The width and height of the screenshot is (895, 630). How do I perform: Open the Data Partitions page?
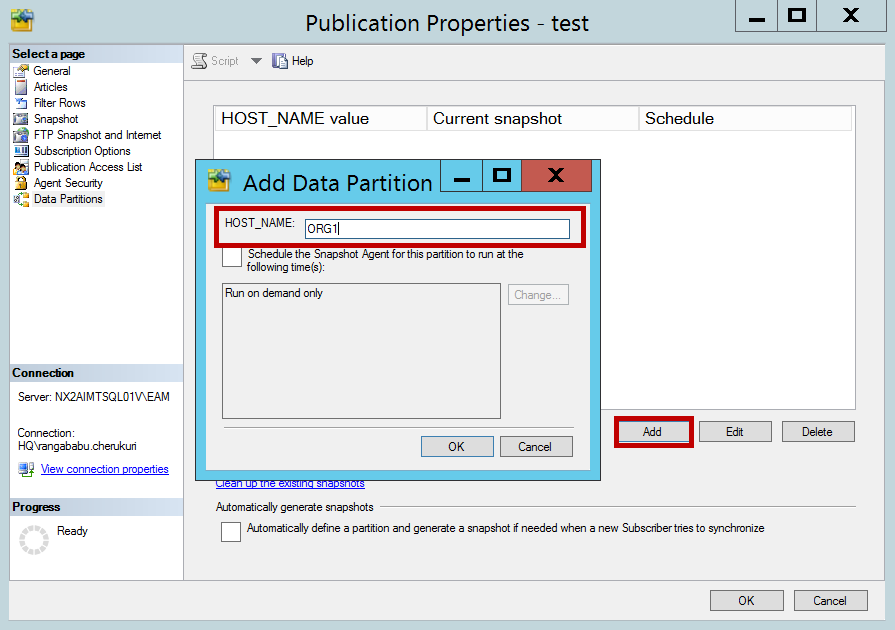point(68,199)
